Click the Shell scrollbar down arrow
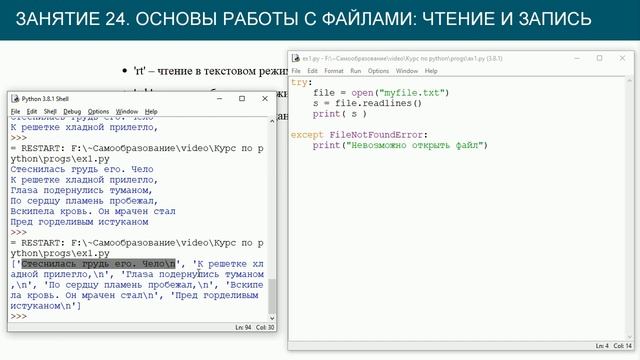The image size is (640, 360). pos(272,318)
